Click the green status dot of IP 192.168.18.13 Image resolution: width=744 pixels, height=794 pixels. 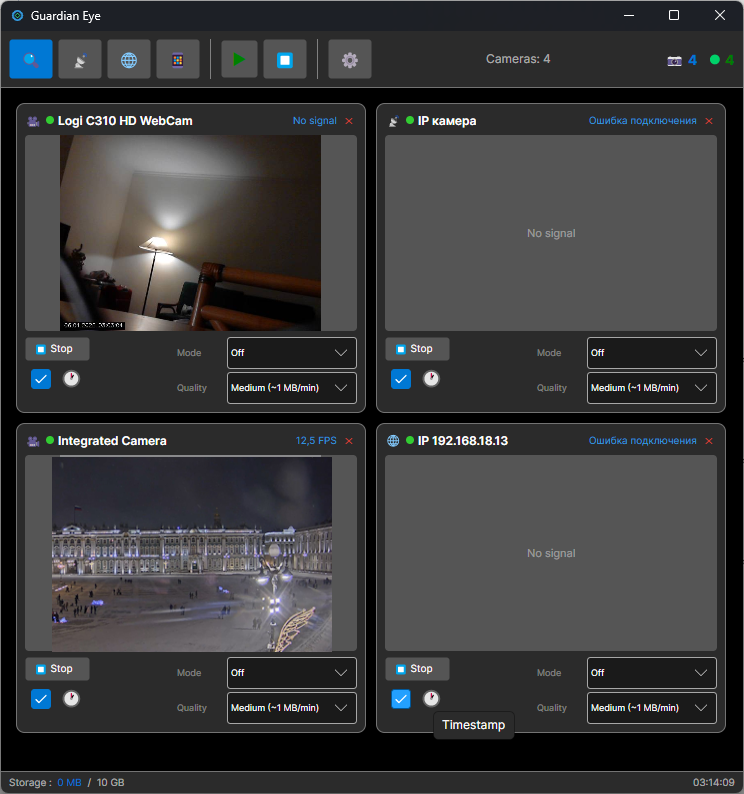click(410, 440)
